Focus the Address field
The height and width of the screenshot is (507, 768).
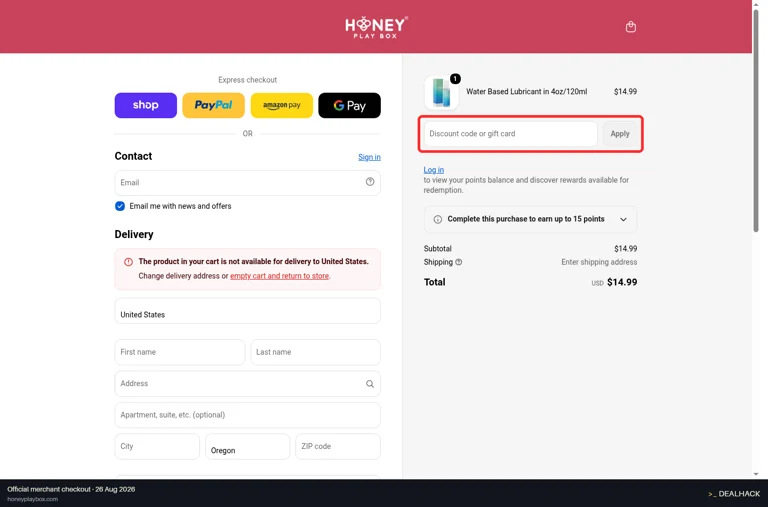(247, 384)
